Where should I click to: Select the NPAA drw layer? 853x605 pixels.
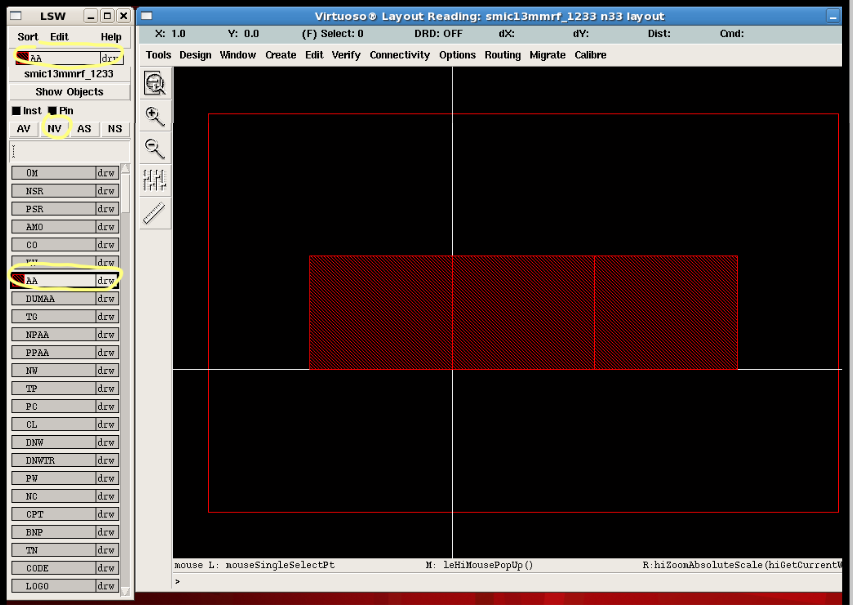(65, 335)
